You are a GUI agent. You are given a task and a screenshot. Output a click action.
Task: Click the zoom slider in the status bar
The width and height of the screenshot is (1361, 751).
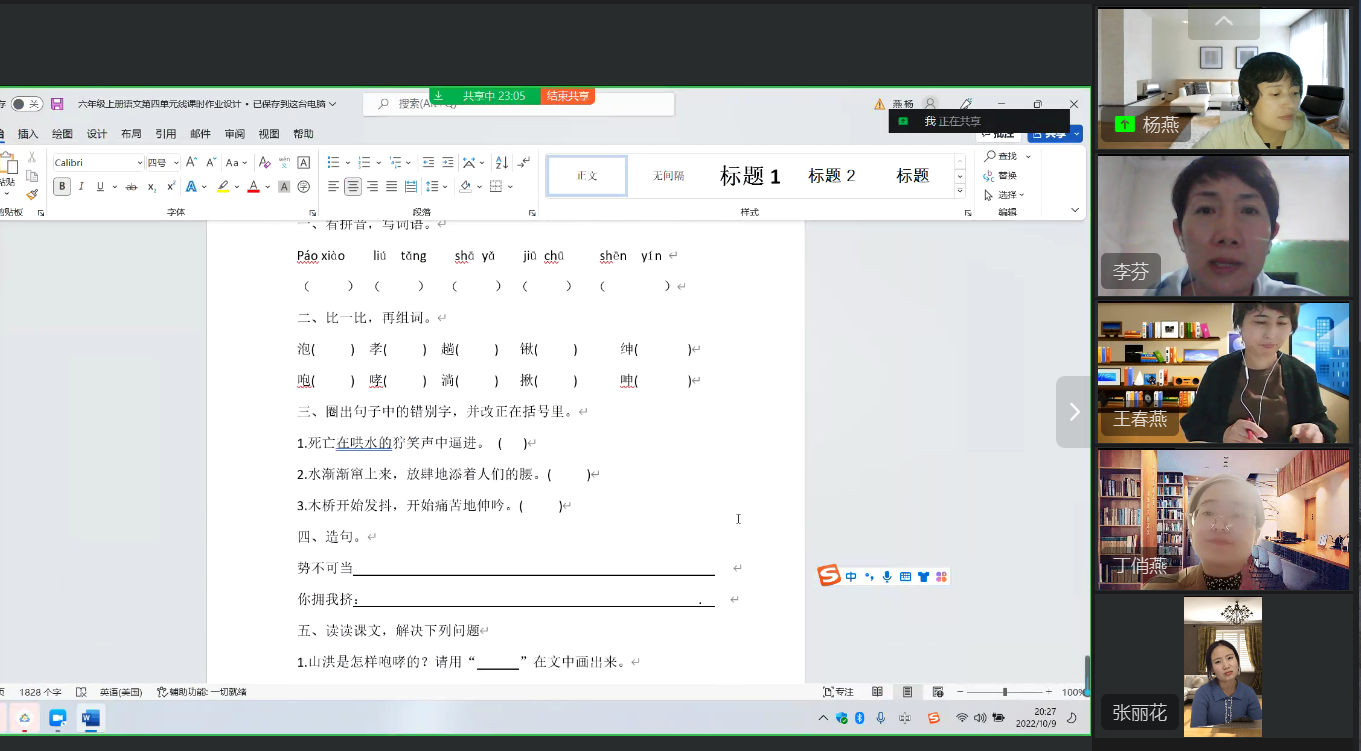coord(1004,692)
